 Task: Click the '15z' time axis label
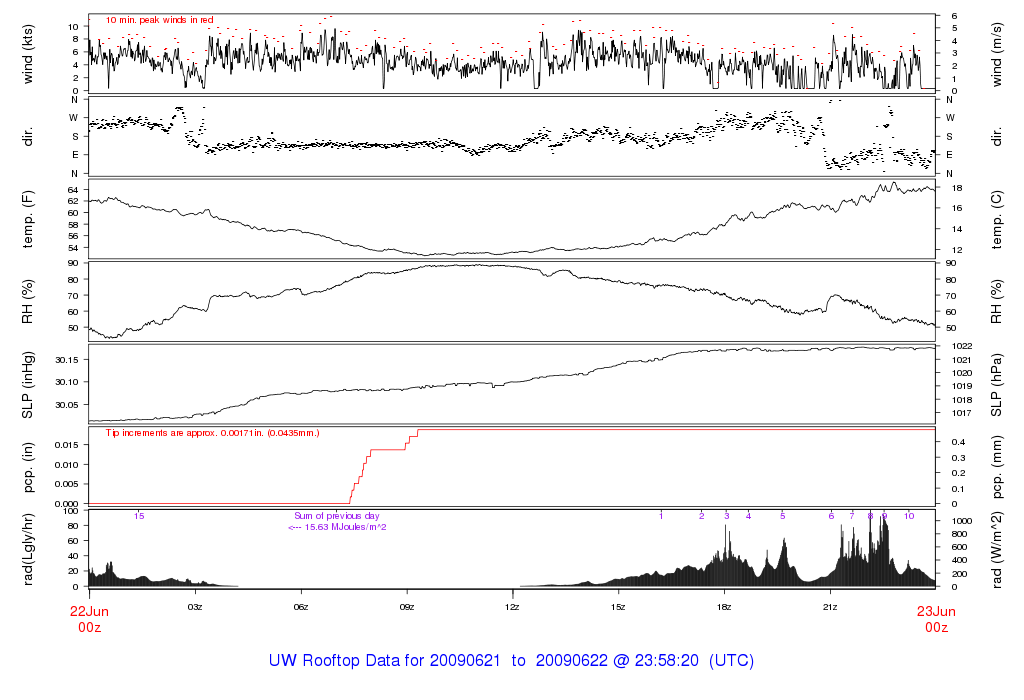[618, 607]
